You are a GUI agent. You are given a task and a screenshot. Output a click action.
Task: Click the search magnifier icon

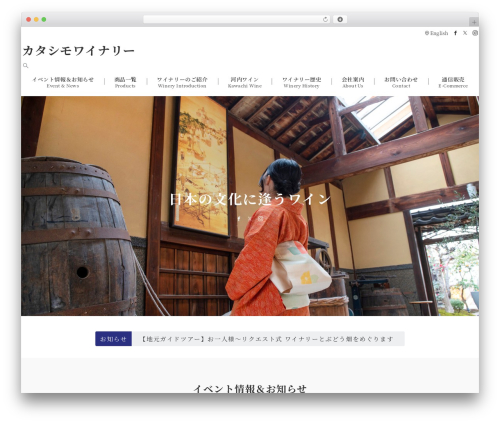point(26,66)
